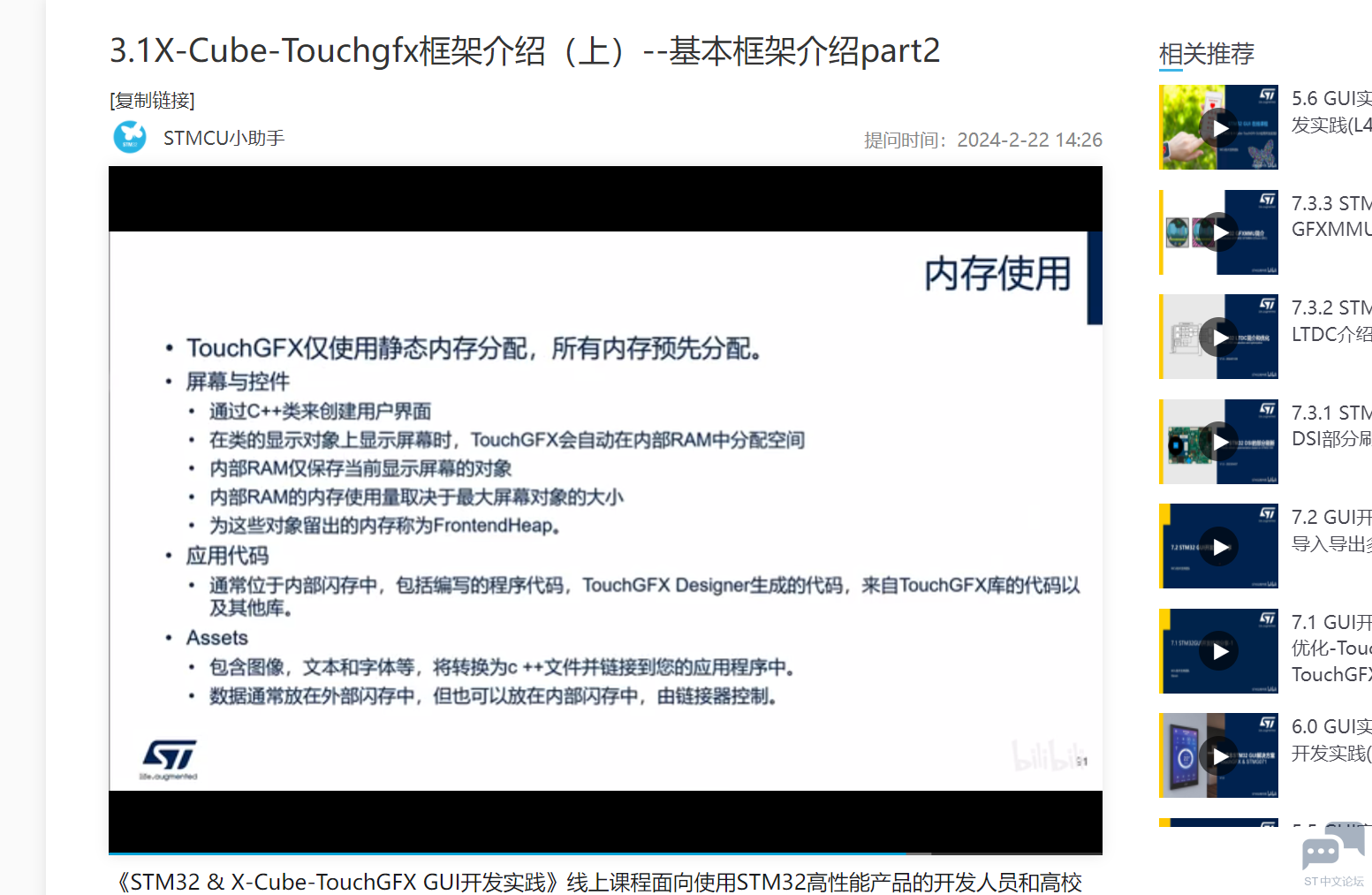Play the 6.0 GUI recommended video
This screenshot has height=895, width=1372.
[1219, 755]
